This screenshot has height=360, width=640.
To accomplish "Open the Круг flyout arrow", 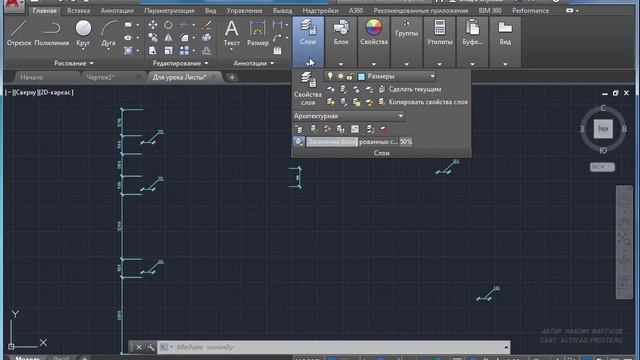I will click(83, 49).
